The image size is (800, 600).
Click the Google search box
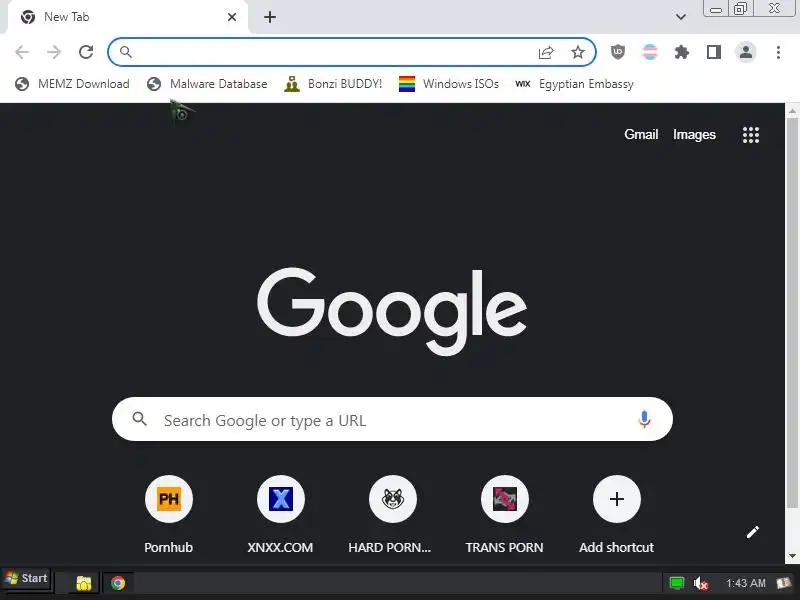(x=392, y=419)
